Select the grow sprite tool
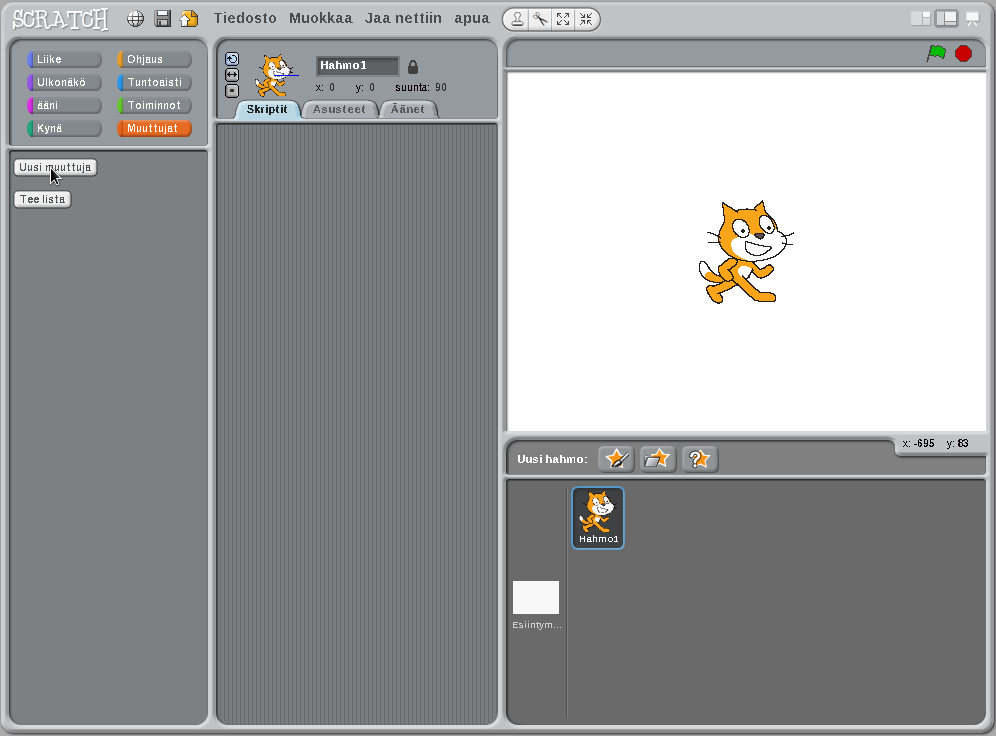Screen dimensions: 996x736 [x=563, y=20]
